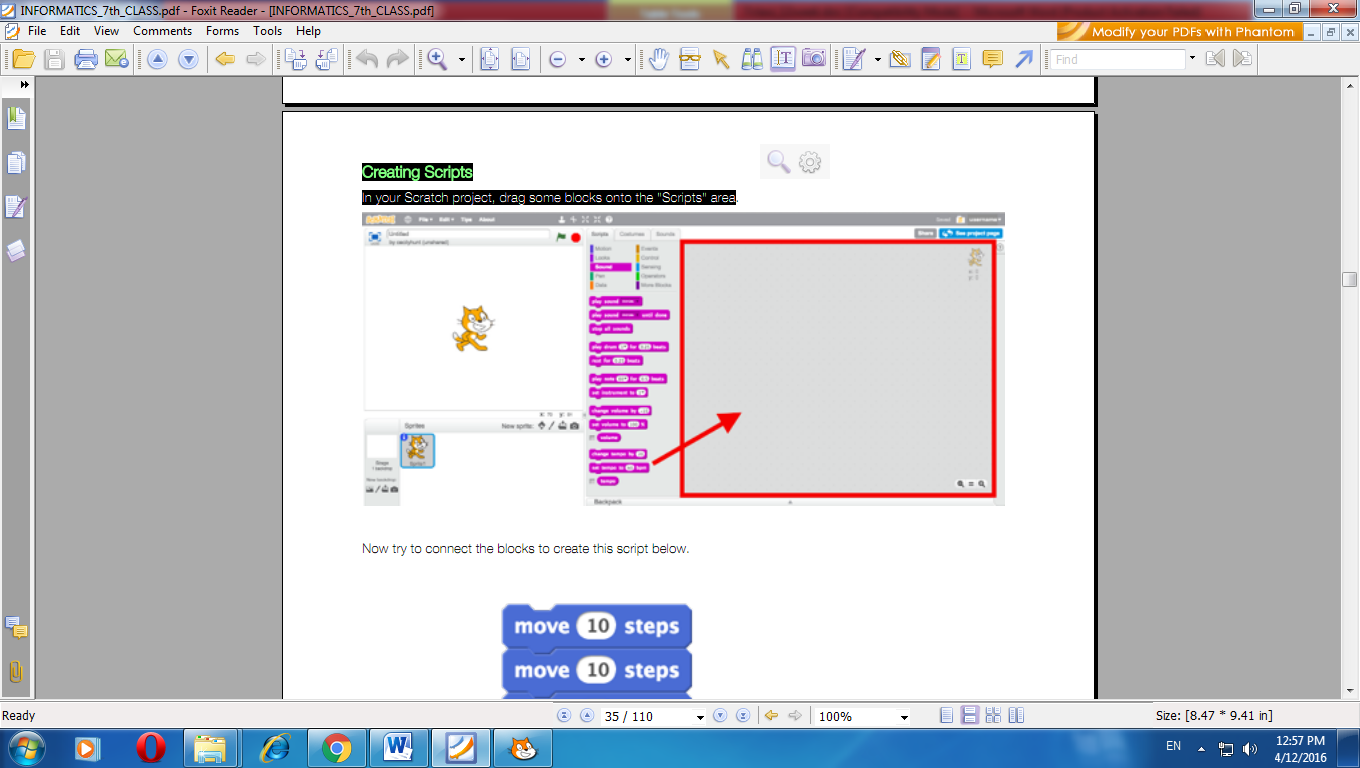The image size is (1360, 768).
Task: Jump to last page in status bar
Action: 743,716
